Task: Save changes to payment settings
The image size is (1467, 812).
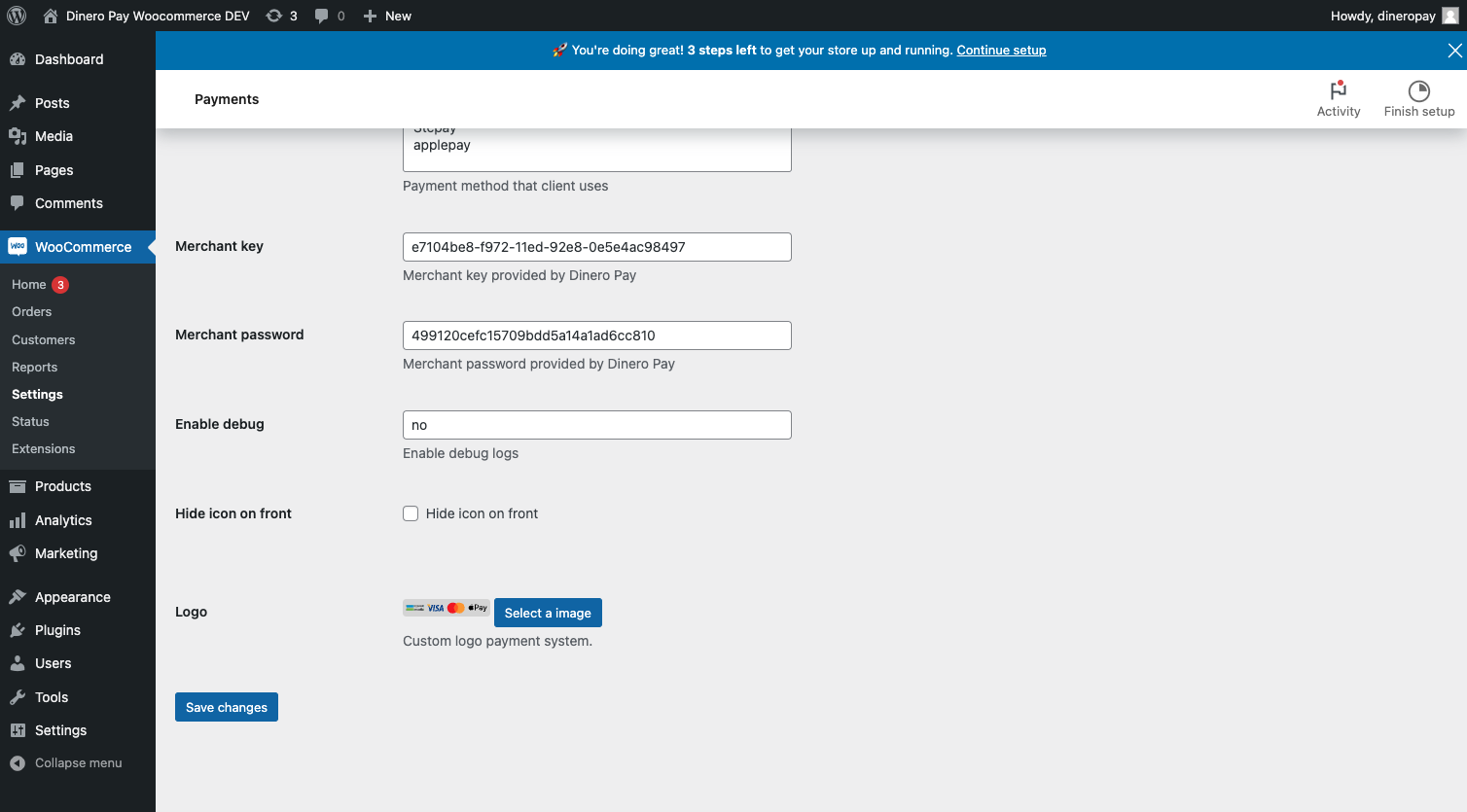Action: [x=227, y=707]
